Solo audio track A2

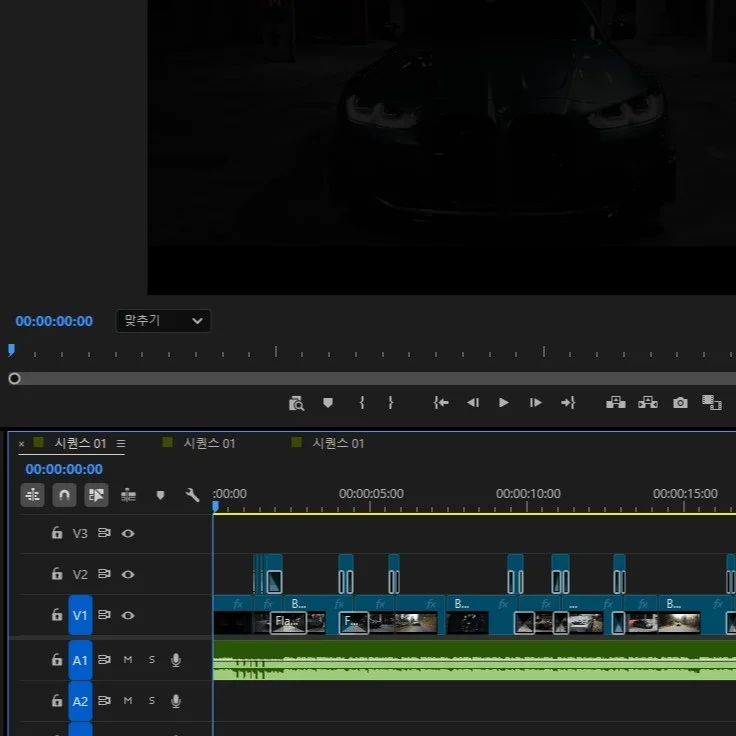pos(152,700)
